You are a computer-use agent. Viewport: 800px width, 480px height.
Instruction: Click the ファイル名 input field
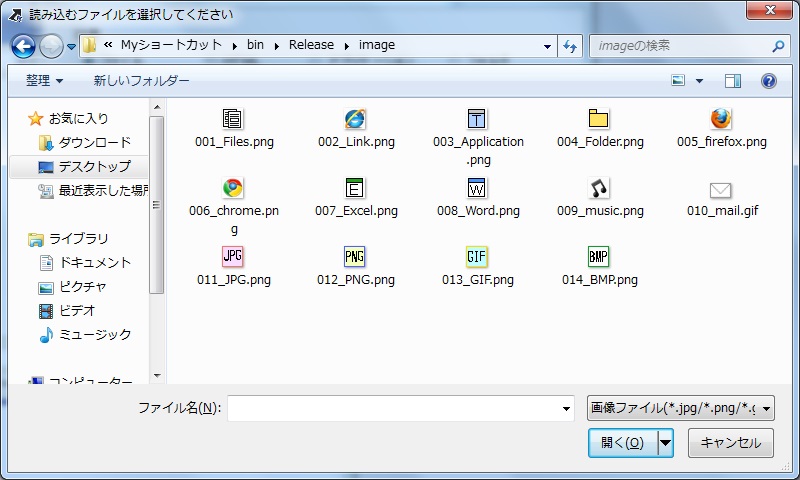point(401,409)
